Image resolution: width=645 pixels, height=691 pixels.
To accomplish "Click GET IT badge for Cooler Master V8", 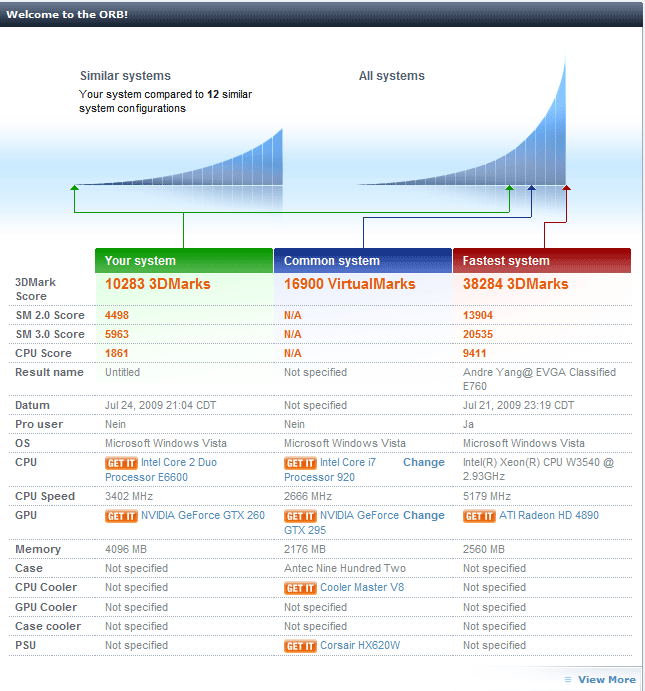I will [300, 588].
